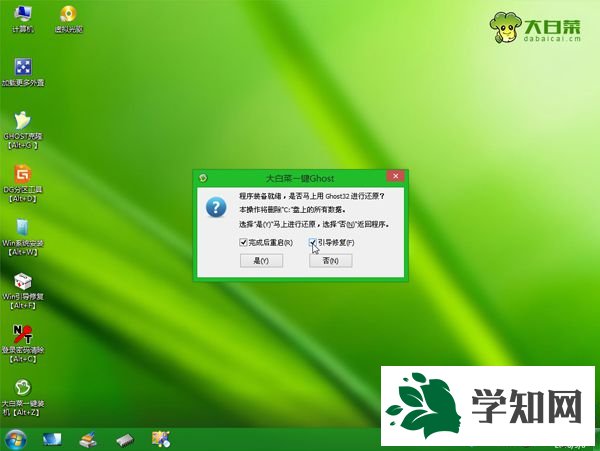600x451 pixels.
Task: Click the monitor icon on the taskbar
Action: (x=52, y=440)
